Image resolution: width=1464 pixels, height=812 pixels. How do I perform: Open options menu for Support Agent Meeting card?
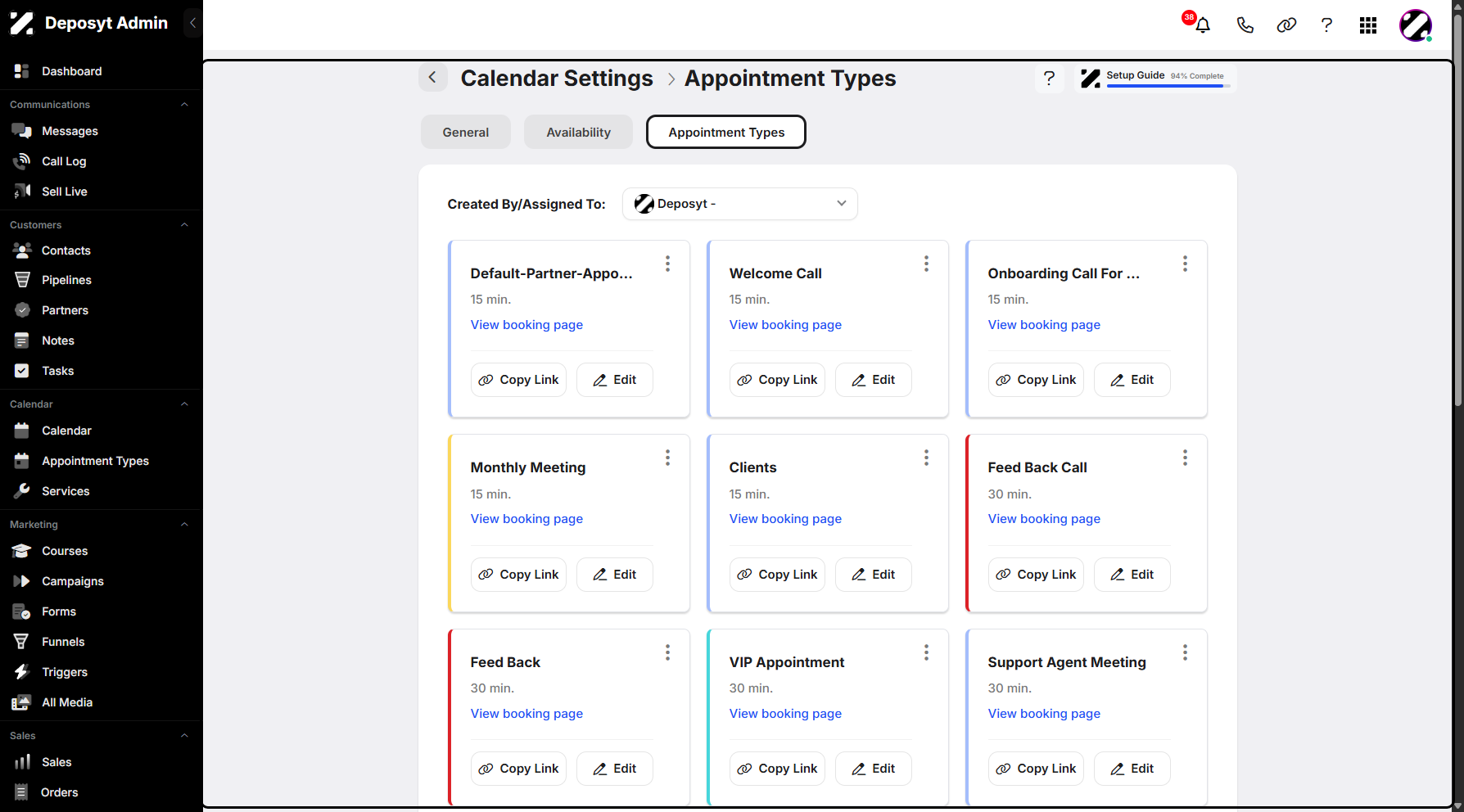pos(1185,652)
